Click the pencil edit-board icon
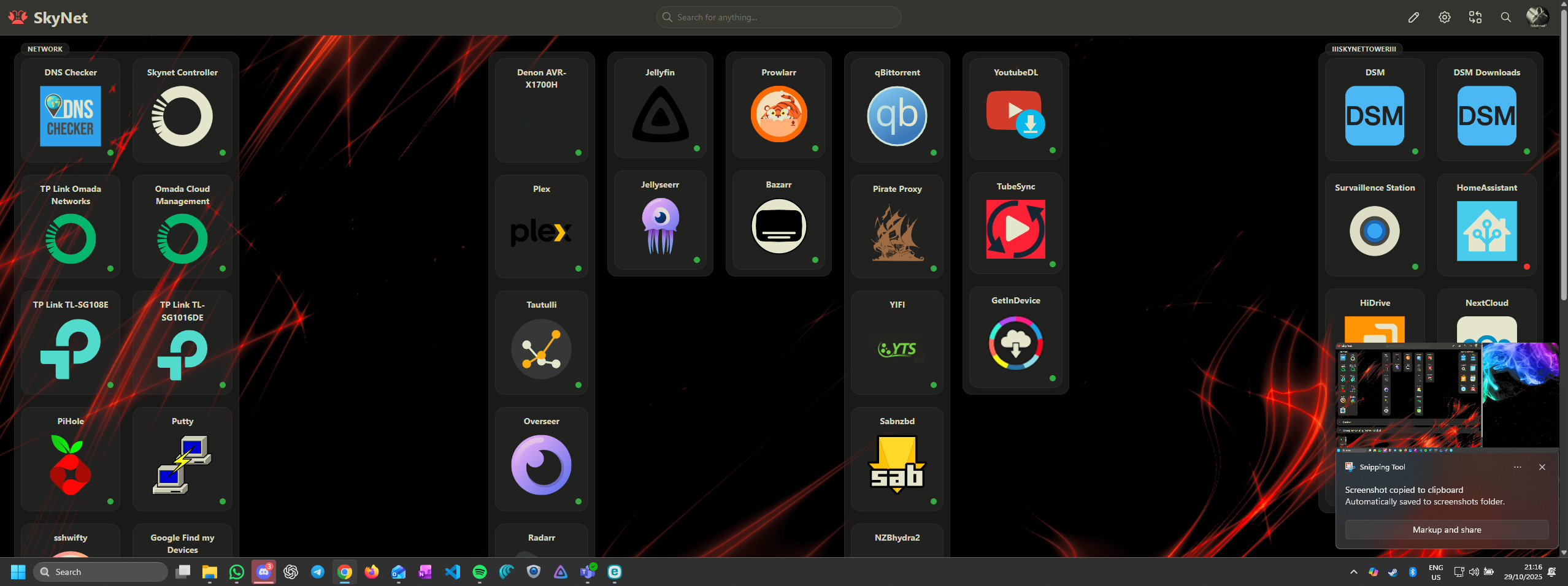The width and height of the screenshot is (1568, 586). [1413, 17]
